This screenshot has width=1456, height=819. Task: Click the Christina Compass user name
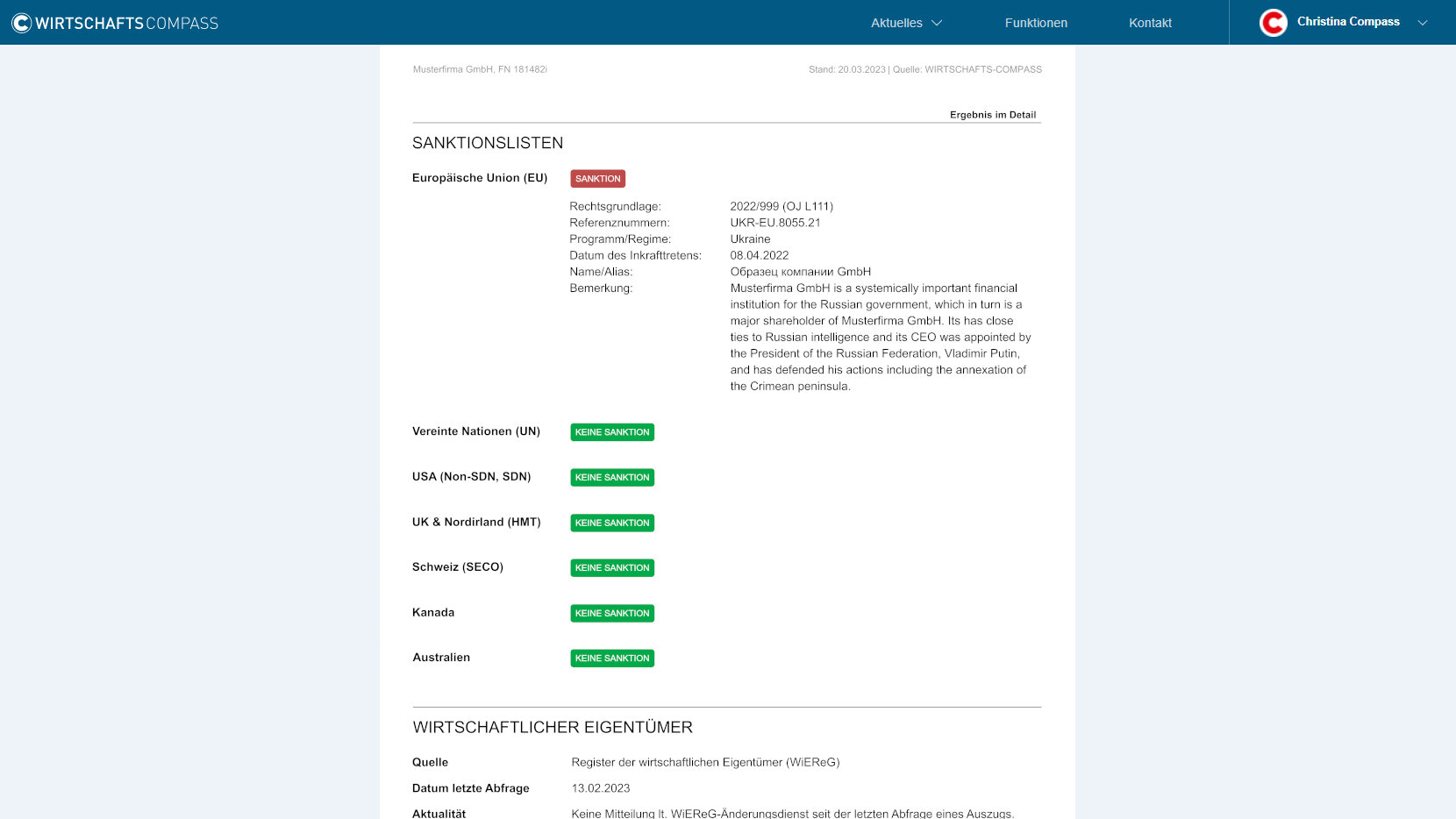(1348, 22)
